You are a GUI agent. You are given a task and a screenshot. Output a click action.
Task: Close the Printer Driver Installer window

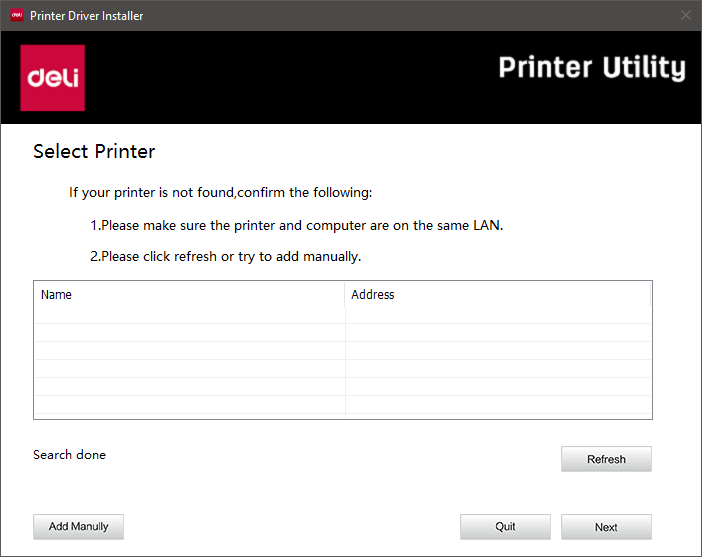coord(685,15)
